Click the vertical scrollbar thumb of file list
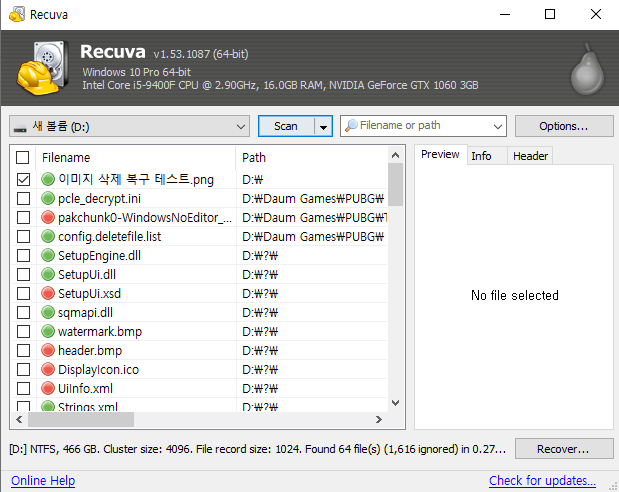The width and height of the screenshot is (619, 492). point(395,185)
